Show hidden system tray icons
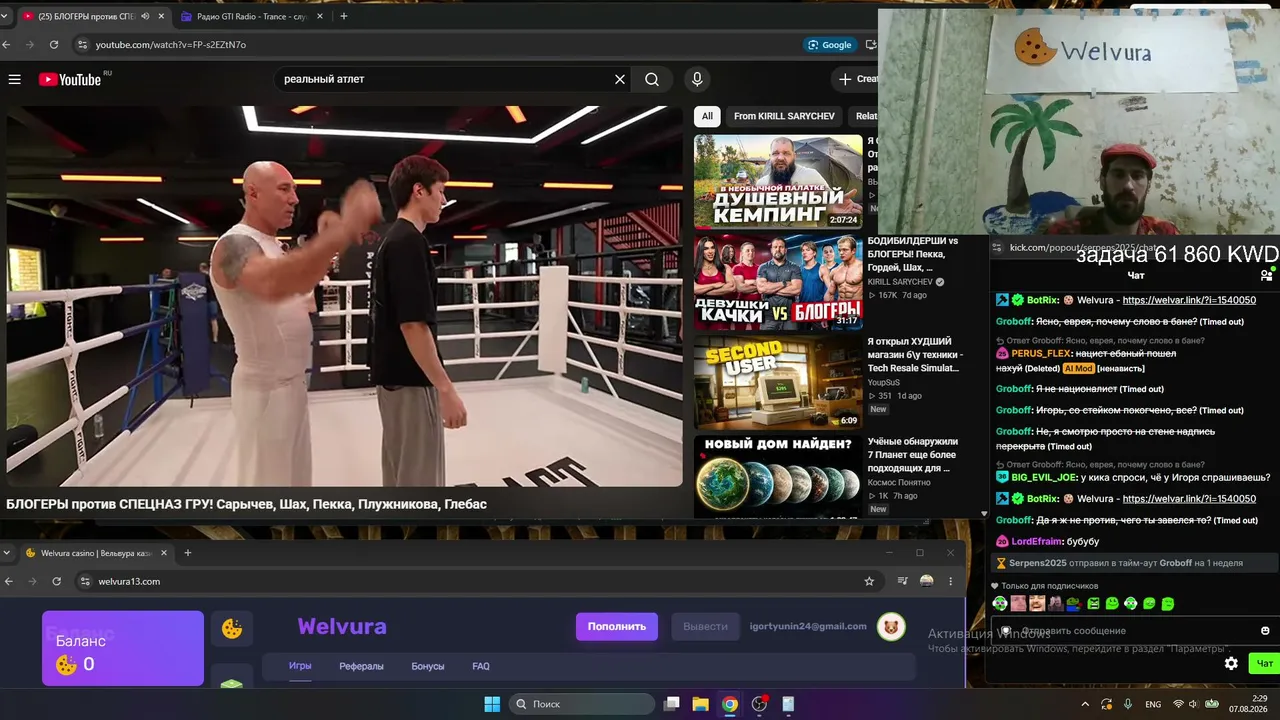This screenshot has height=720, width=1280. coord(1085,704)
